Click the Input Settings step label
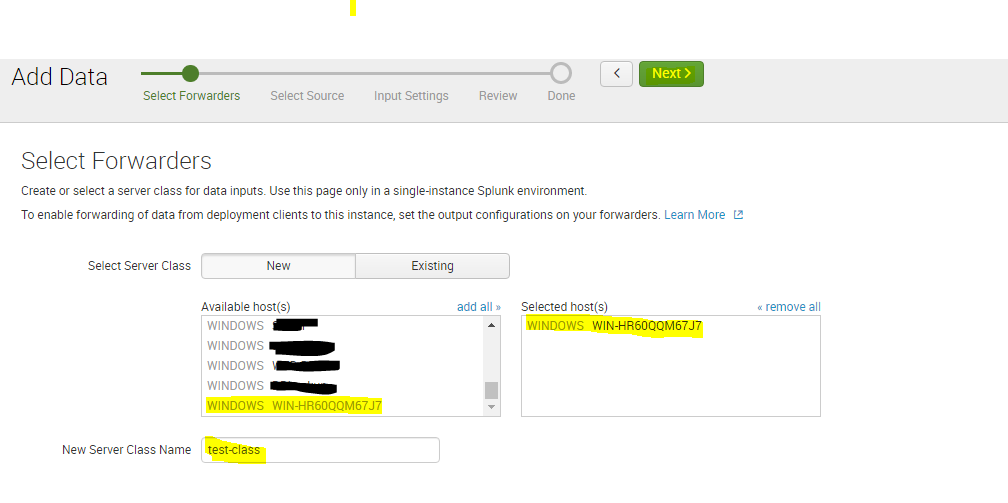1008x503 pixels. (x=411, y=96)
